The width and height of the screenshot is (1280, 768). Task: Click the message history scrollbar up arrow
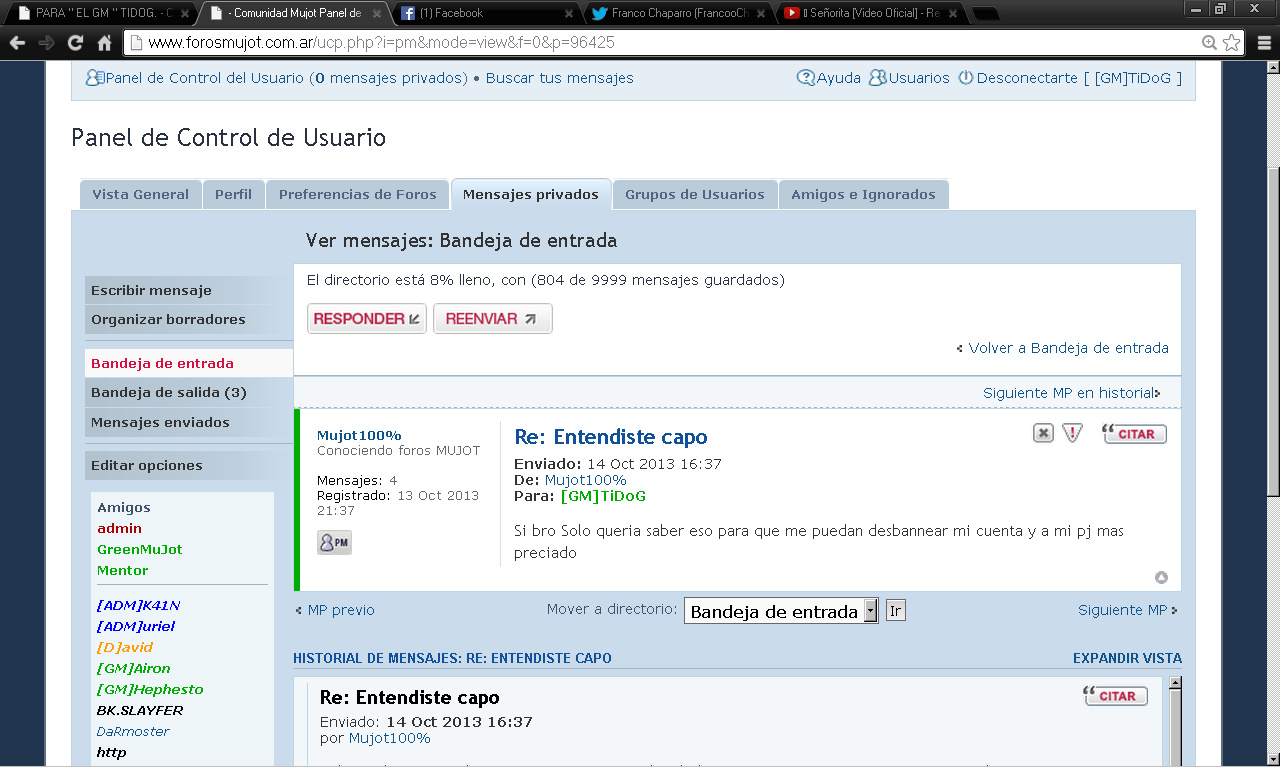pos(1175,683)
